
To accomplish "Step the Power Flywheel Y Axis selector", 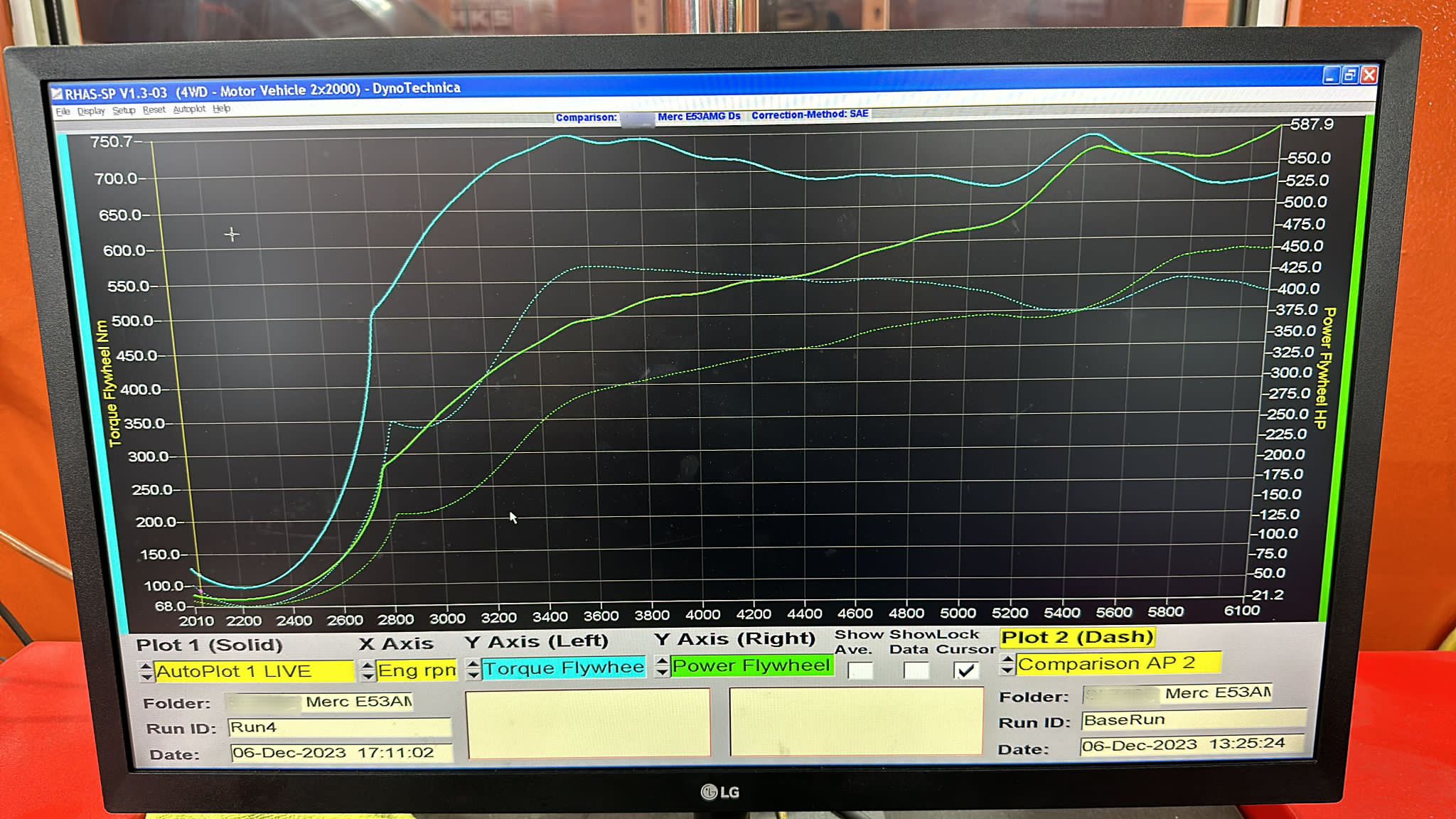I will 662,666.
